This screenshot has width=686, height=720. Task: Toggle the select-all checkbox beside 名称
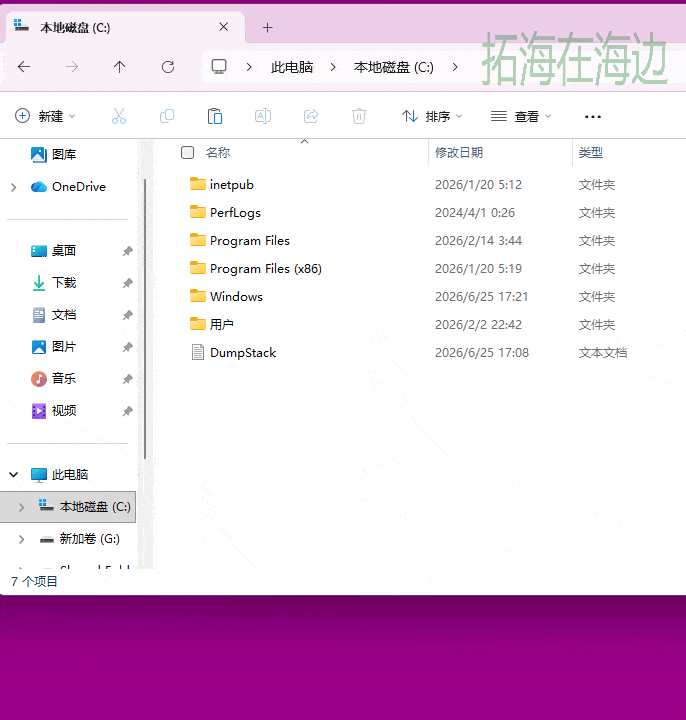click(187, 152)
